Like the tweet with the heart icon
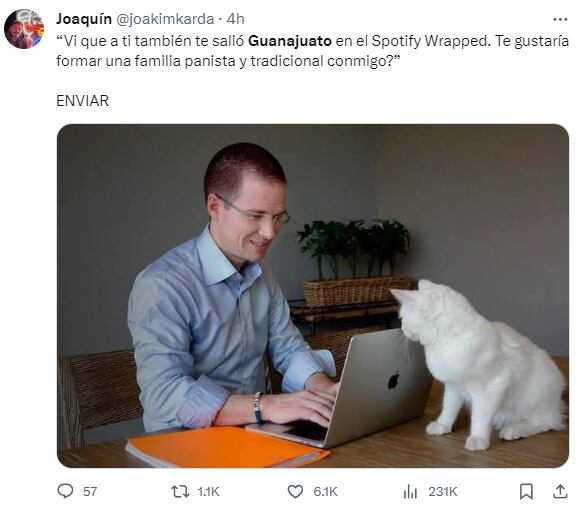 point(295,491)
